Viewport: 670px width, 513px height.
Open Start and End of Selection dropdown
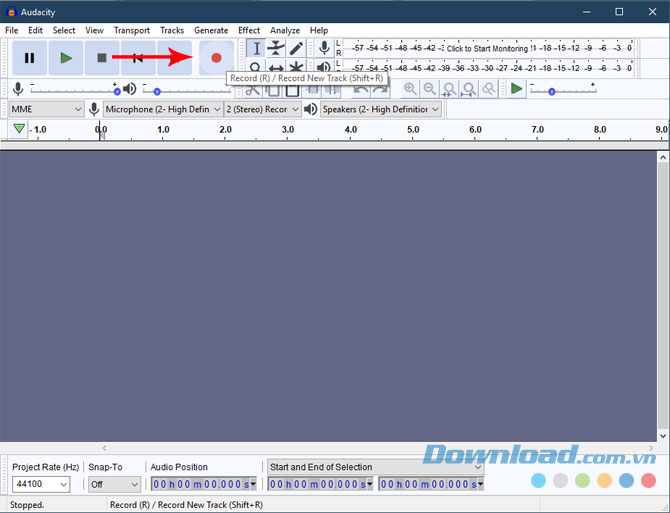pyautogui.click(x=375, y=467)
